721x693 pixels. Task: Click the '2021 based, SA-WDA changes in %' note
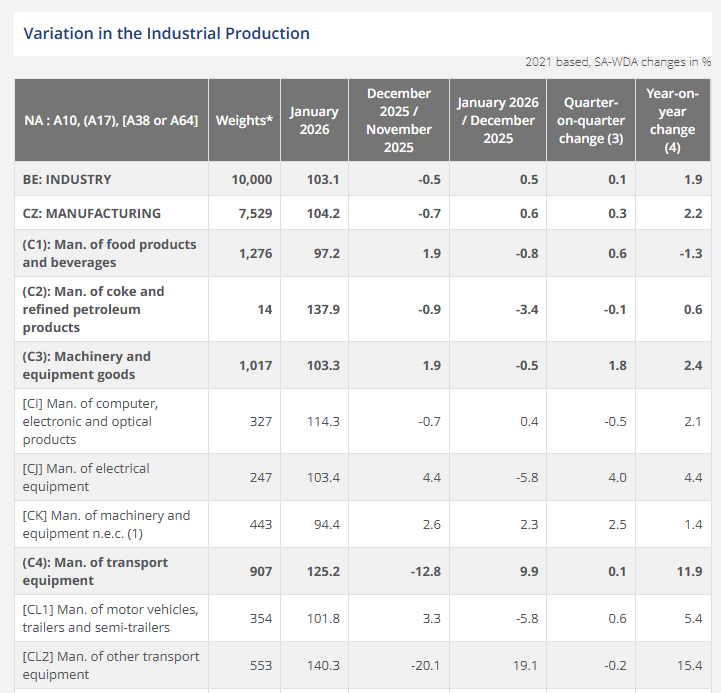pos(618,62)
